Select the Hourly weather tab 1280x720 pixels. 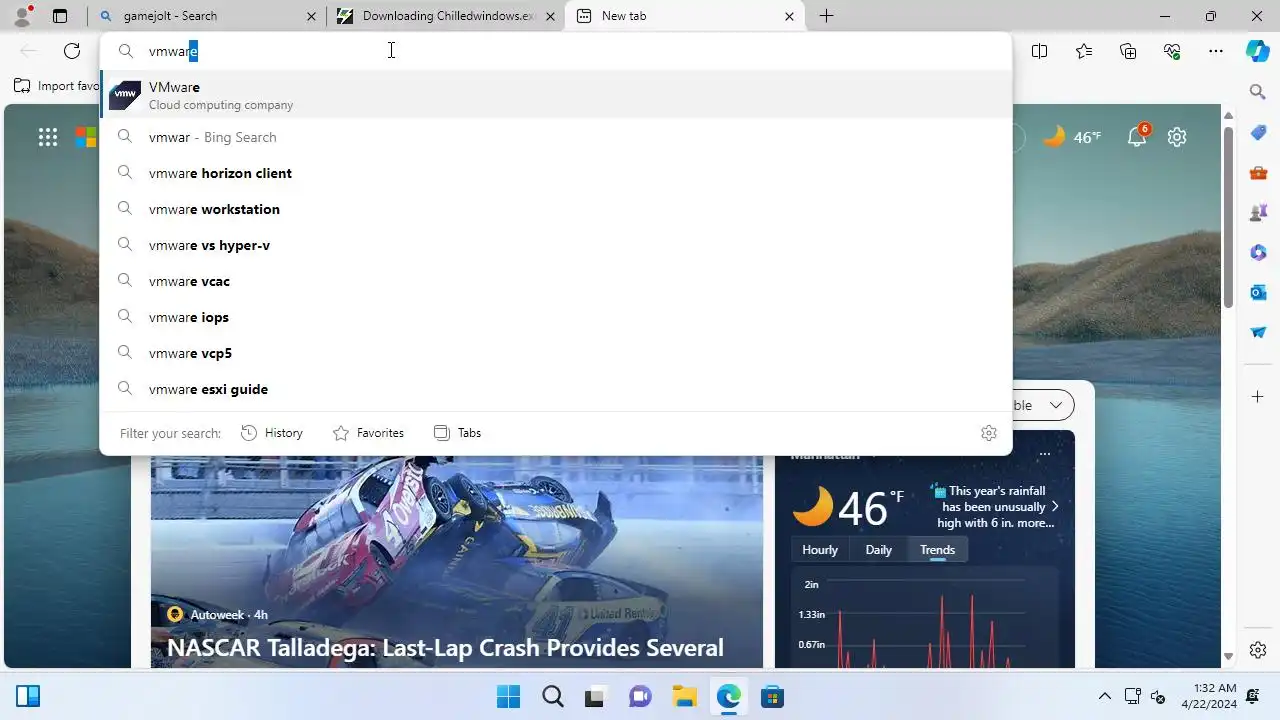(820, 550)
